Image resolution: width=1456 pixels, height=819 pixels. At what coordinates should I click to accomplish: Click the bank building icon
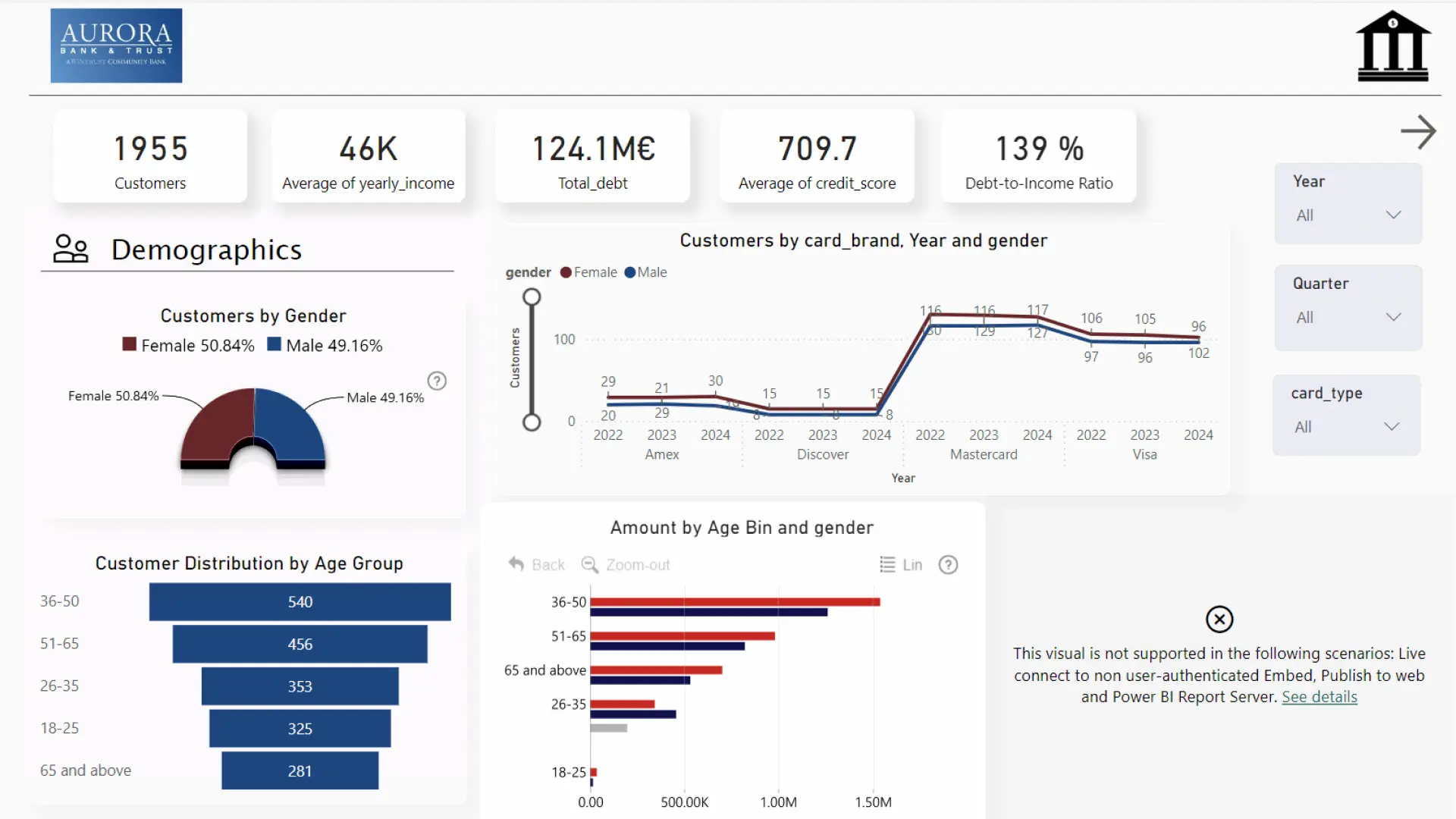point(1393,45)
